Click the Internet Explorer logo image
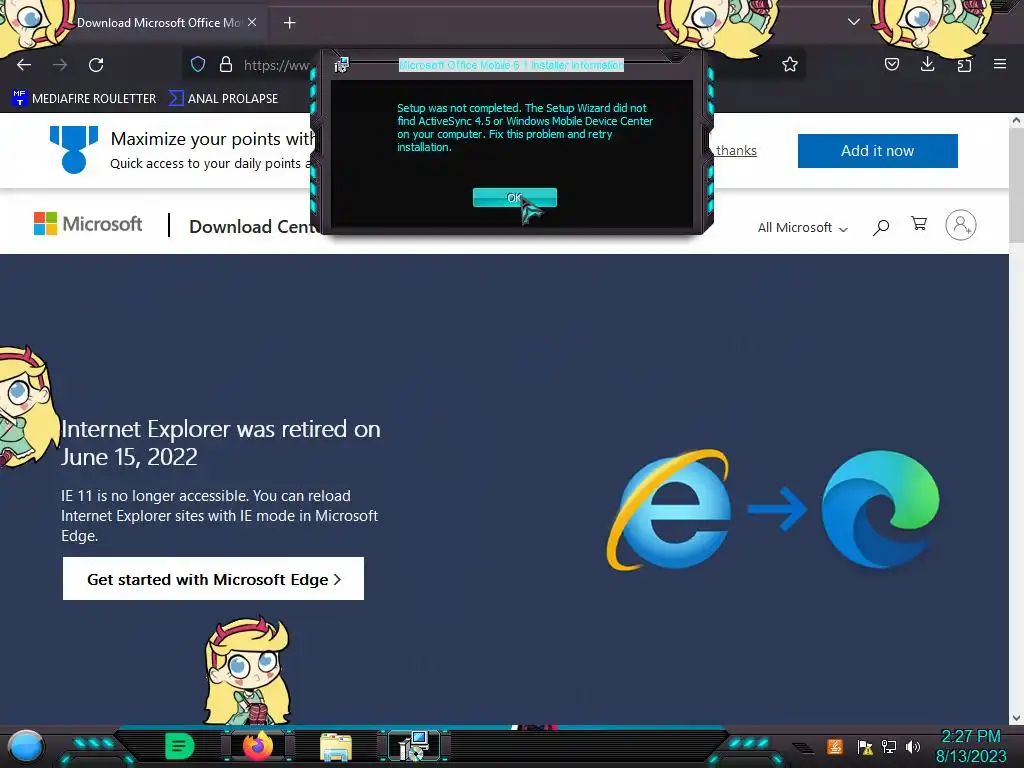 pyautogui.click(x=669, y=509)
